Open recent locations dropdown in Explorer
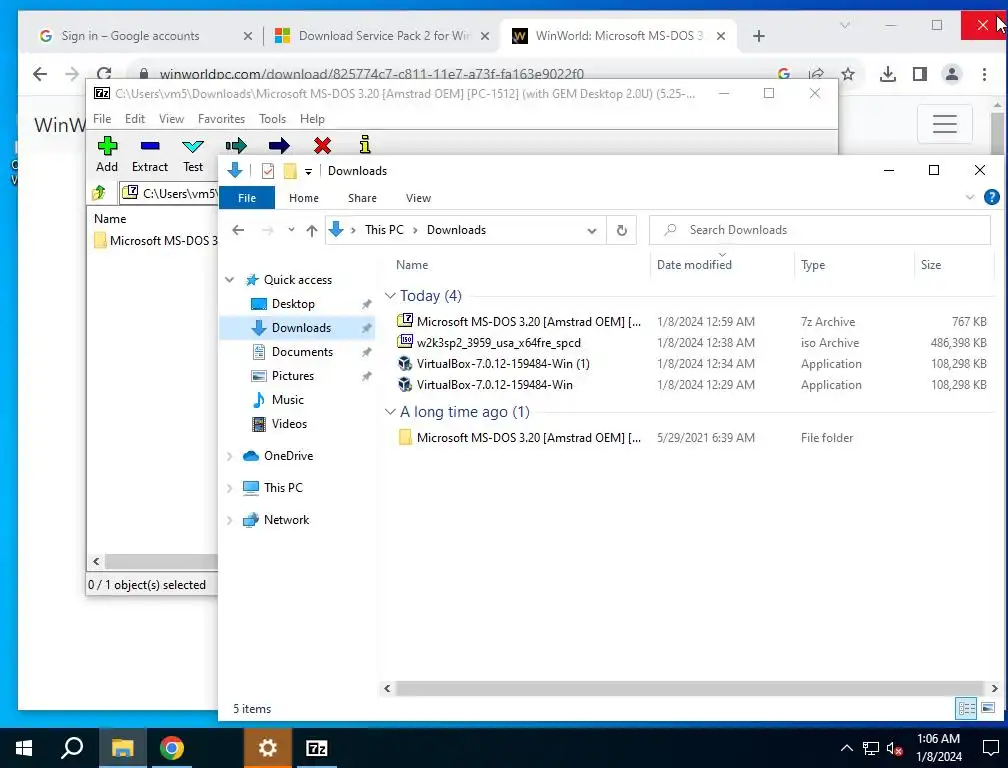Image resolution: width=1008 pixels, height=768 pixels. pos(291,229)
